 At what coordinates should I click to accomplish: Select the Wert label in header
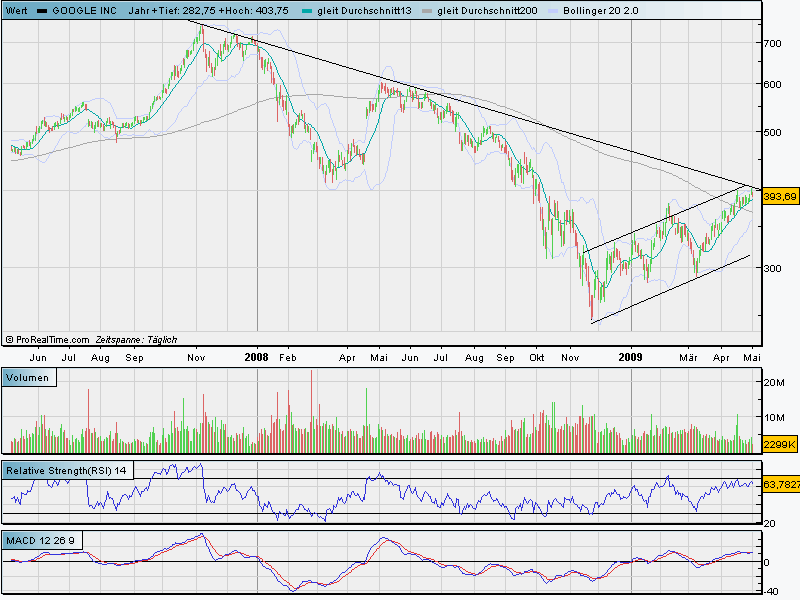click(x=16, y=10)
